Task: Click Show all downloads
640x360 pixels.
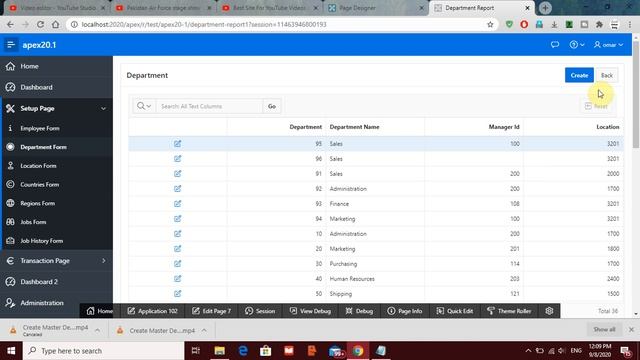Action: click(x=604, y=329)
